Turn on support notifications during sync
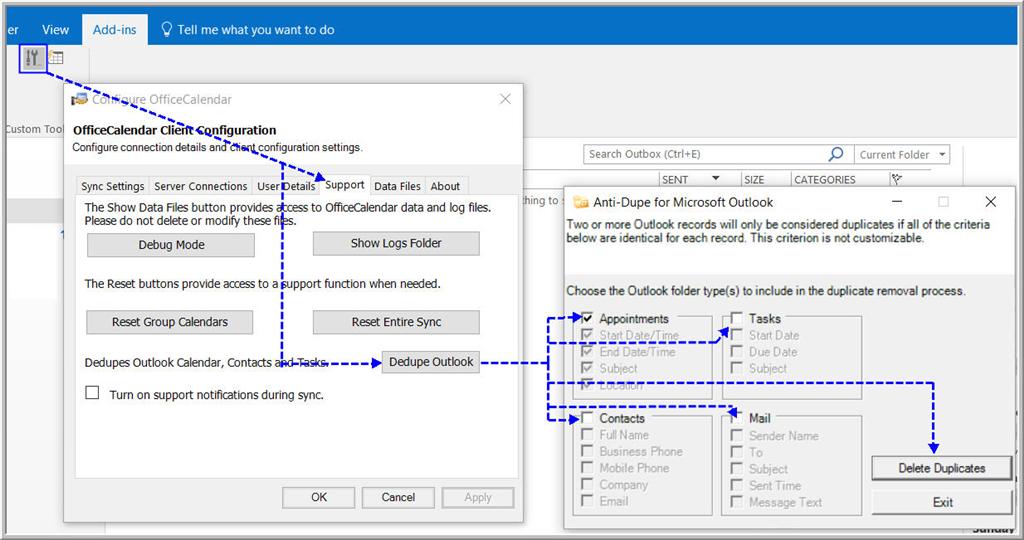Screen dimensions: 1024x540 pos(92,394)
